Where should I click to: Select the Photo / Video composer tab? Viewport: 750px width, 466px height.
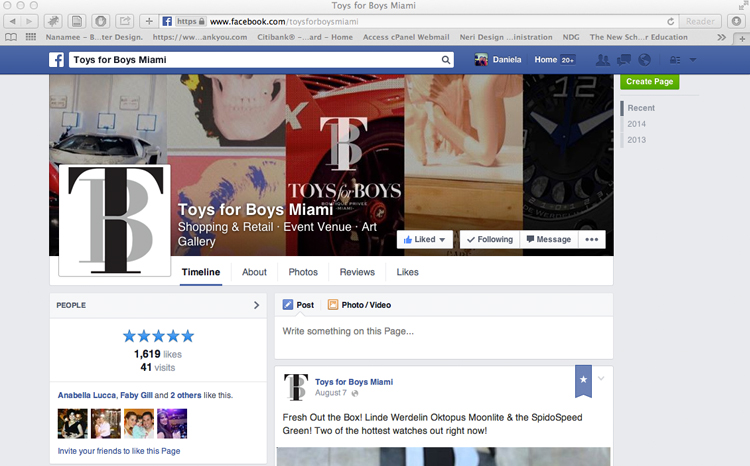(359, 305)
